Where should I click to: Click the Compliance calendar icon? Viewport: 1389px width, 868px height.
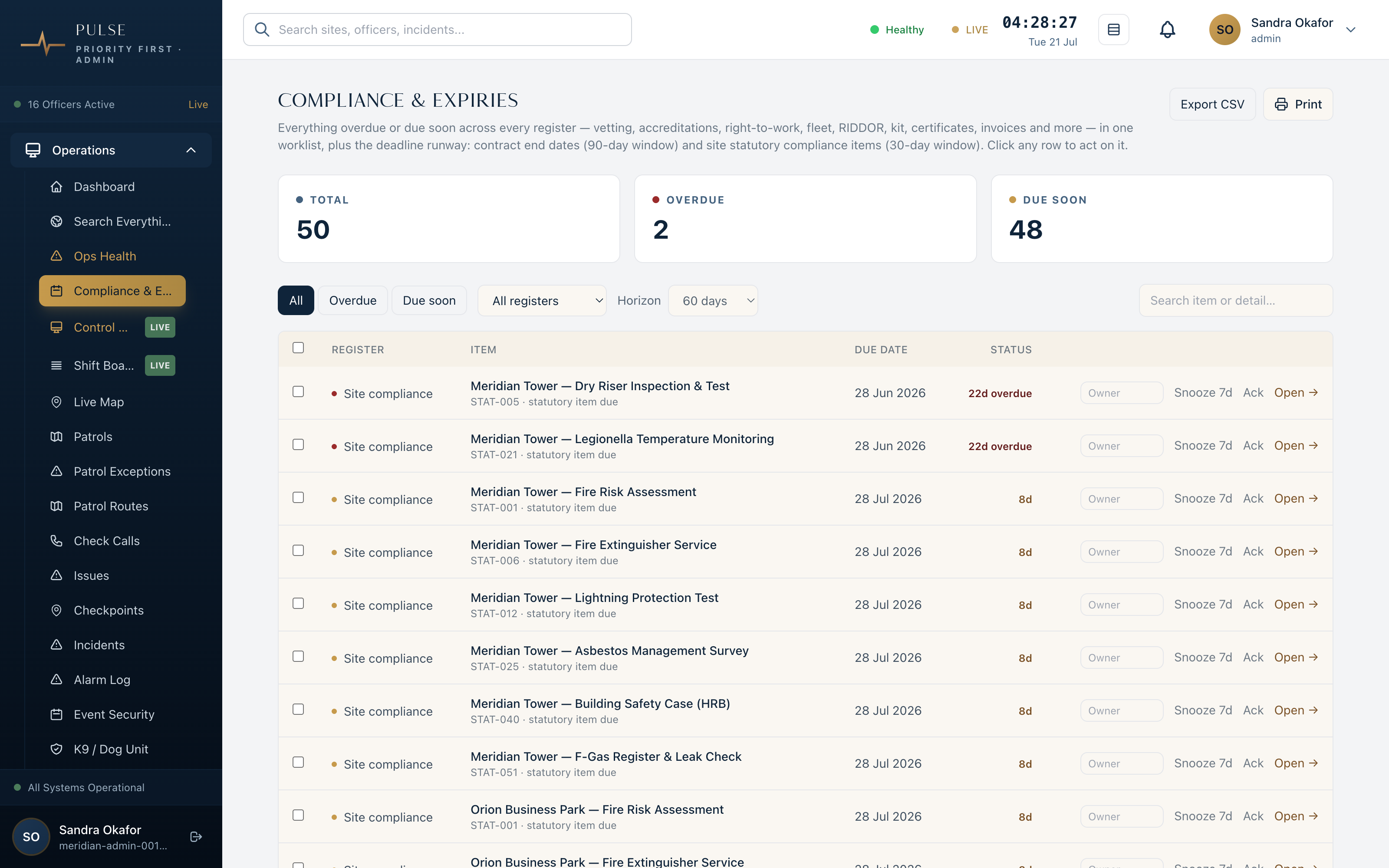(x=56, y=291)
